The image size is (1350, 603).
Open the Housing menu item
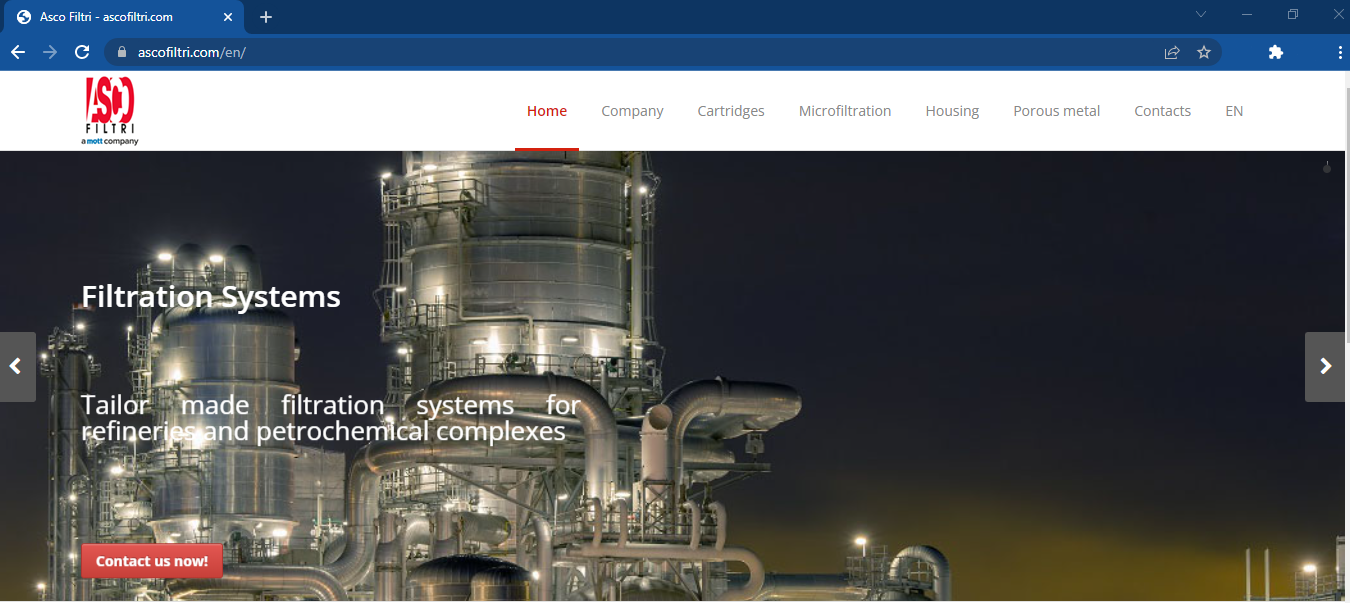point(952,111)
